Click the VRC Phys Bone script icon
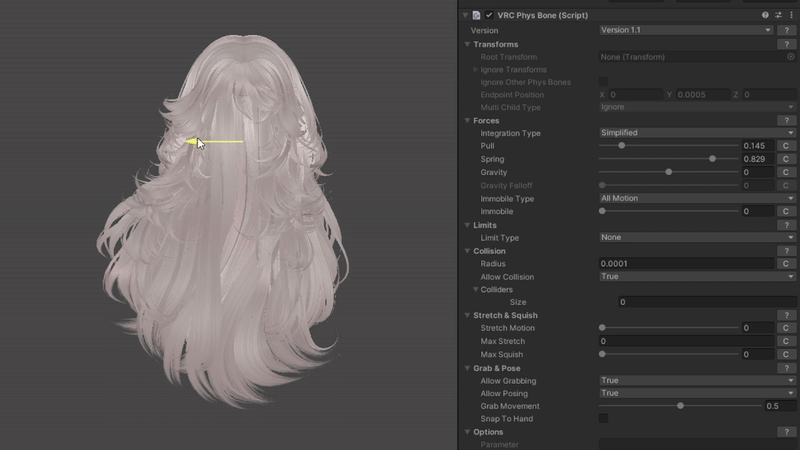The width and height of the screenshot is (800, 450). tap(477, 15)
